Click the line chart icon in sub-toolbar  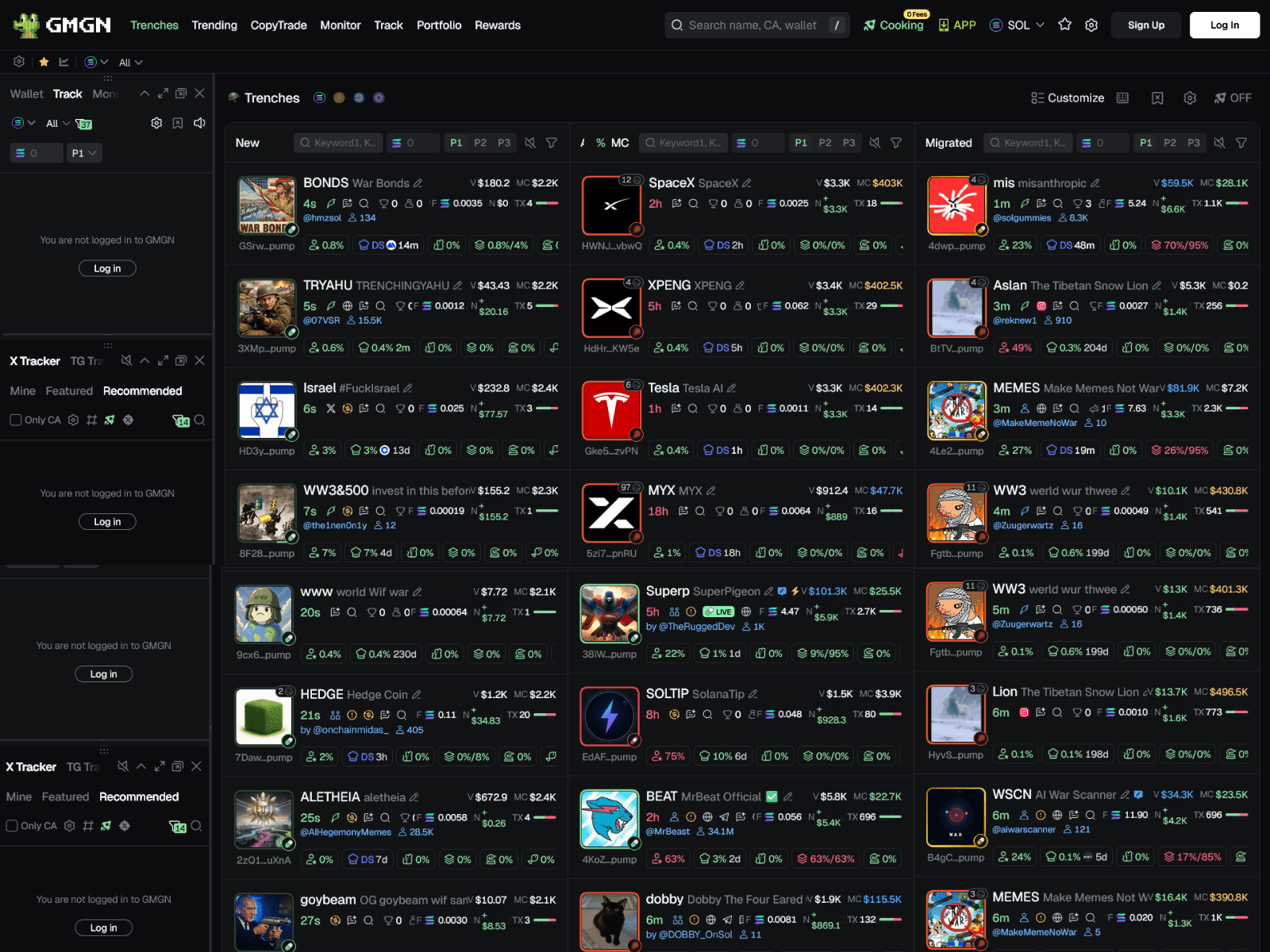click(64, 62)
